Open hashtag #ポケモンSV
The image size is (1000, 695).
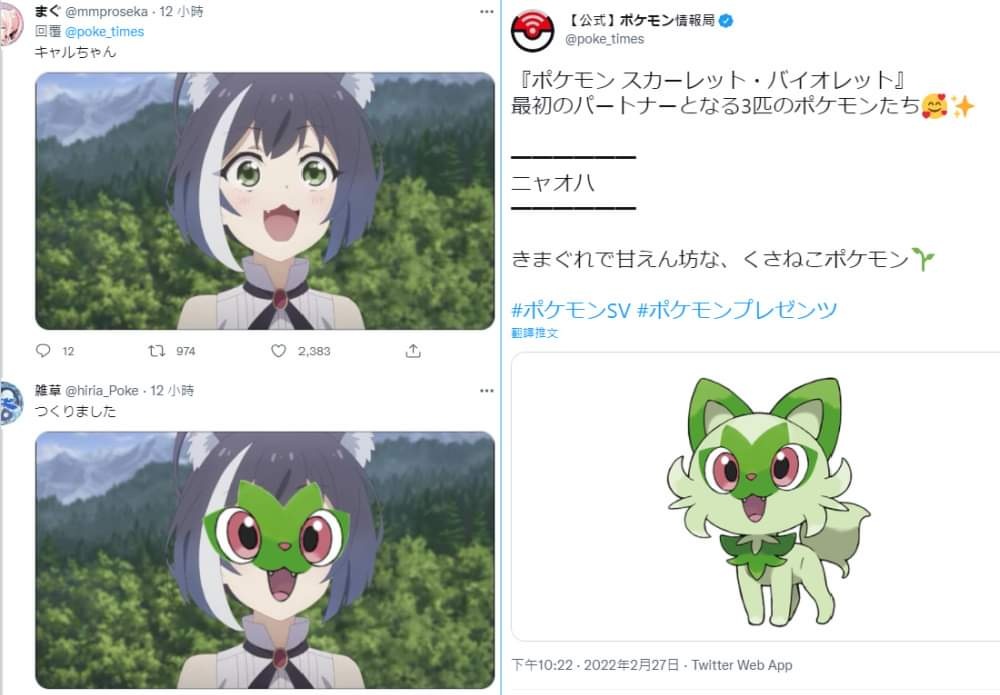coord(571,310)
